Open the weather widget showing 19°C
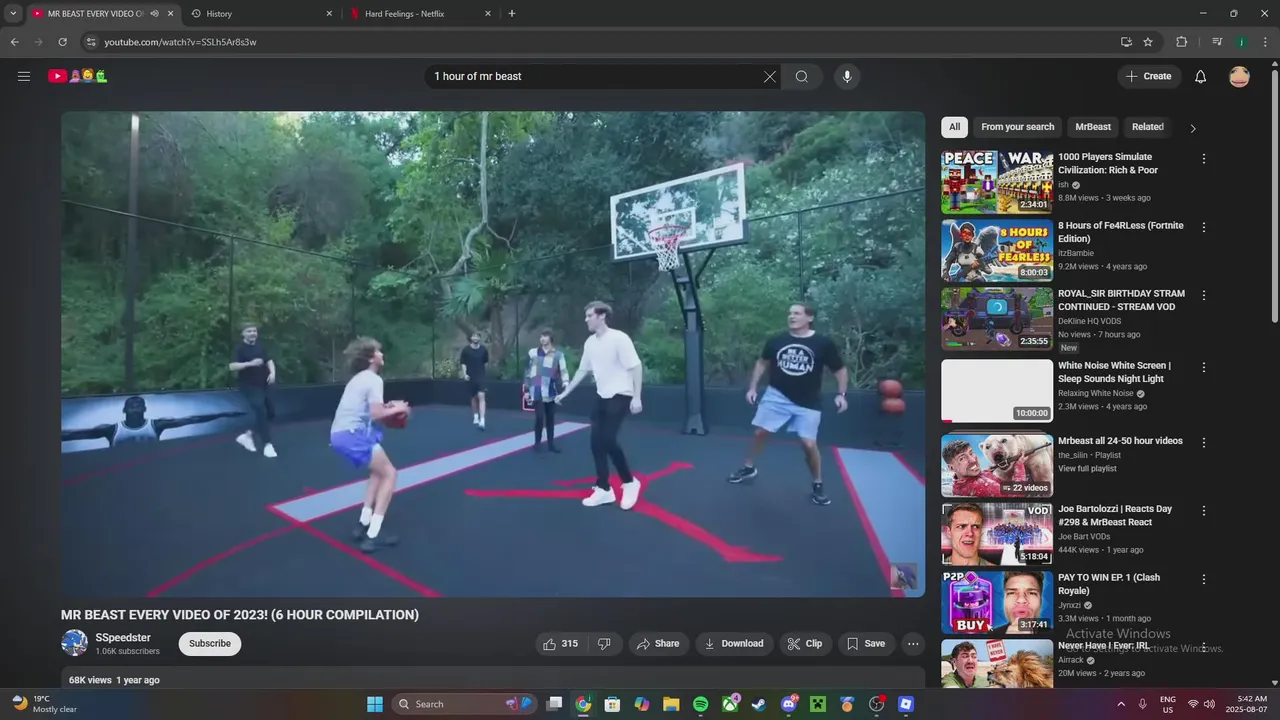The height and width of the screenshot is (720, 1280). (45, 704)
